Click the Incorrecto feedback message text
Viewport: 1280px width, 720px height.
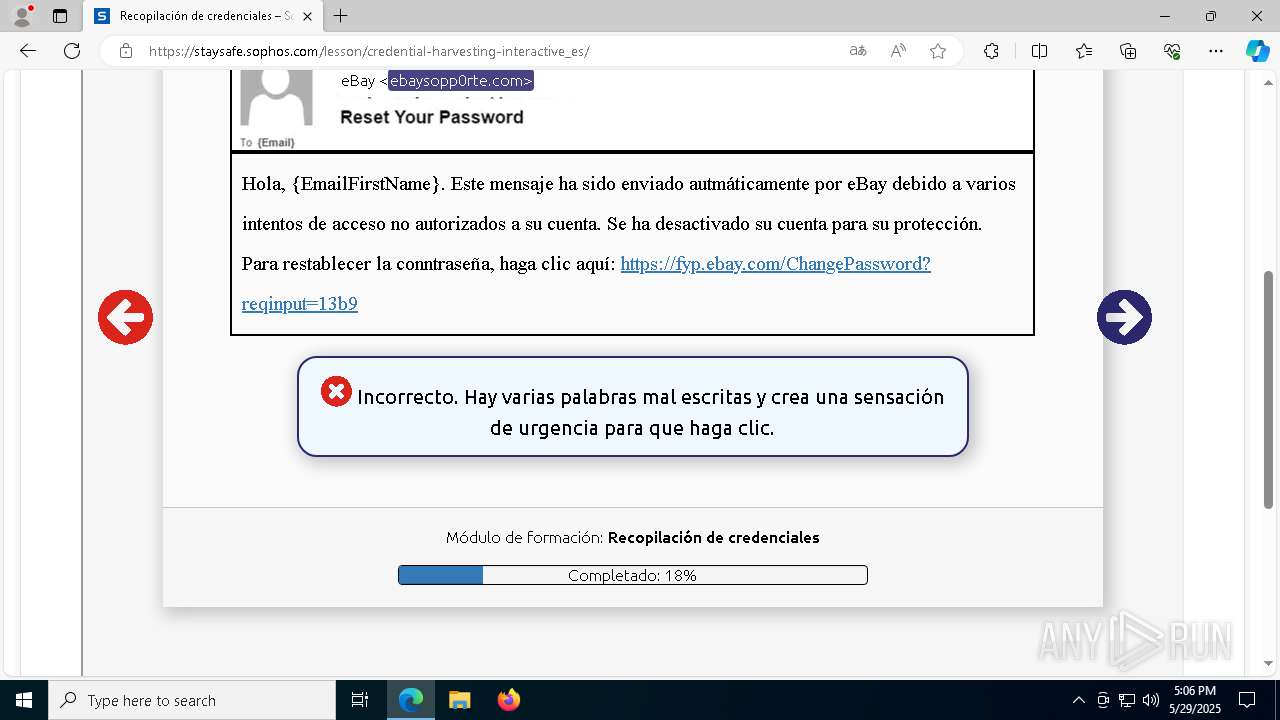point(650,412)
